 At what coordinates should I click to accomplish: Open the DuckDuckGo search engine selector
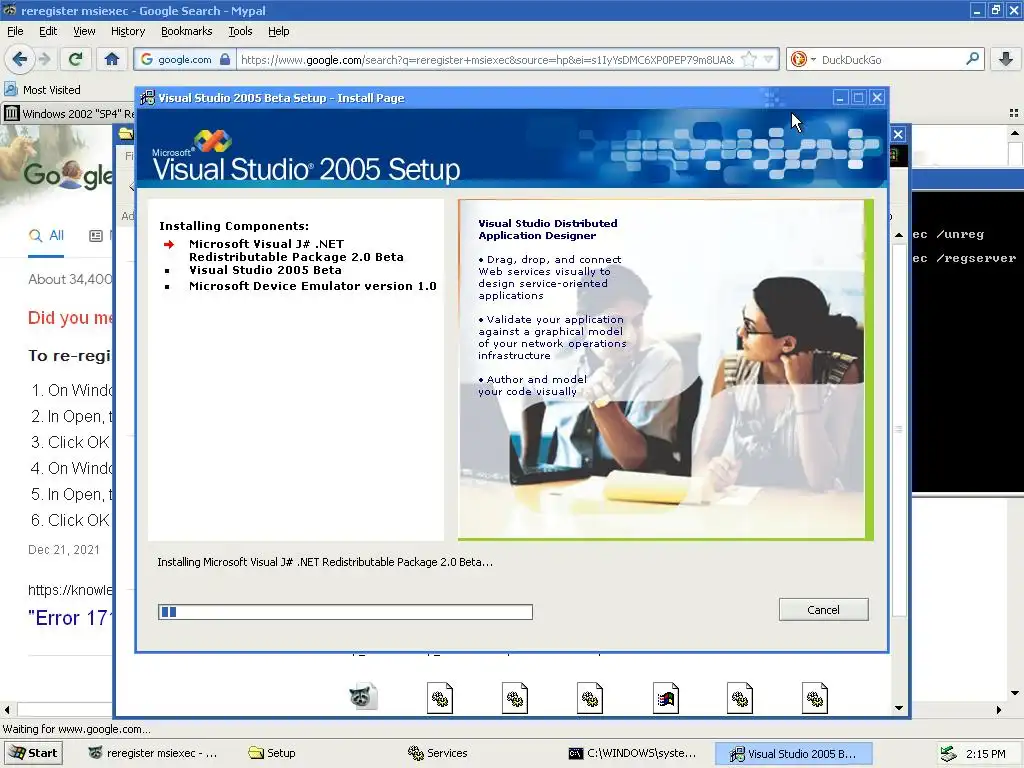(803, 59)
